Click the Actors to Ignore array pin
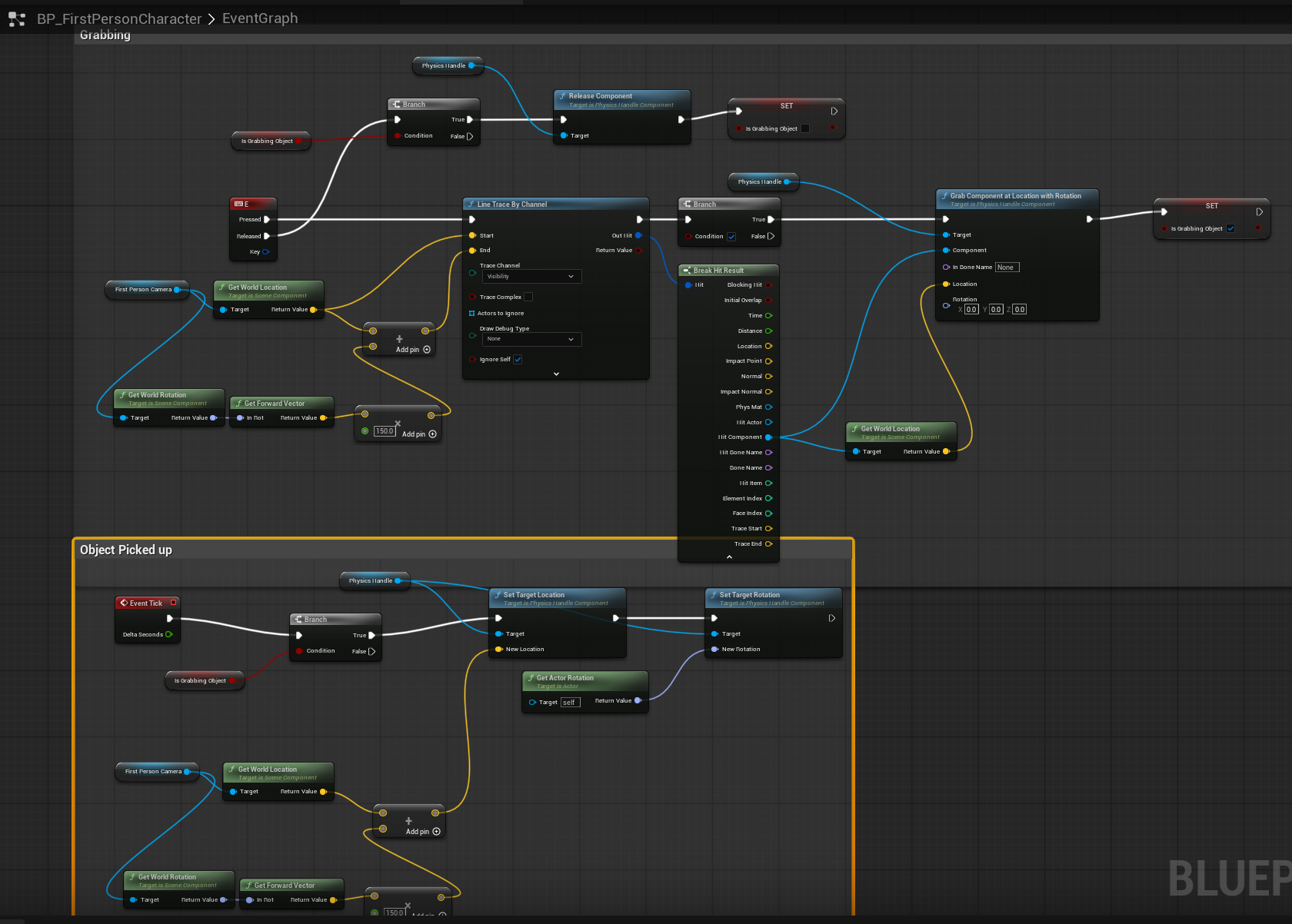Screen dimensions: 1292x924 471,314
